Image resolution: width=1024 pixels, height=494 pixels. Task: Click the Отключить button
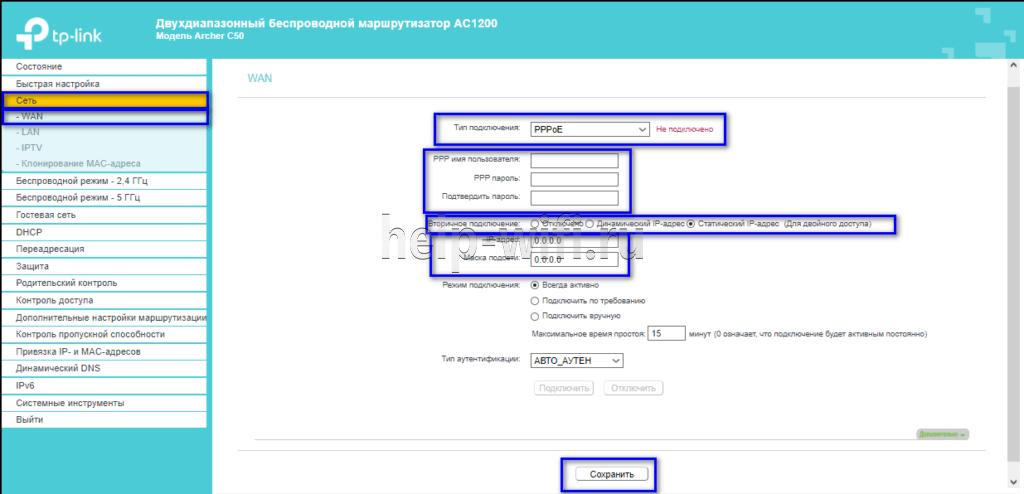point(633,388)
